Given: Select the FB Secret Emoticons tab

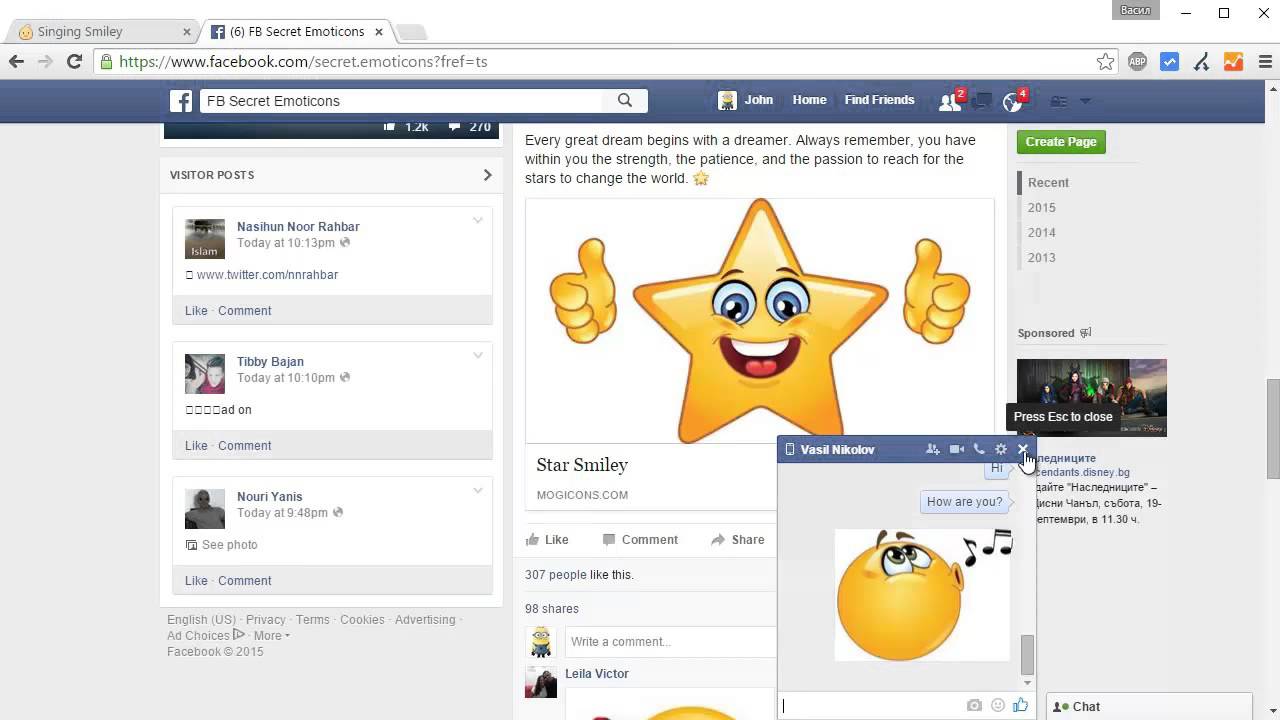Looking at the screenshot, I should click(x=296, y=32).
